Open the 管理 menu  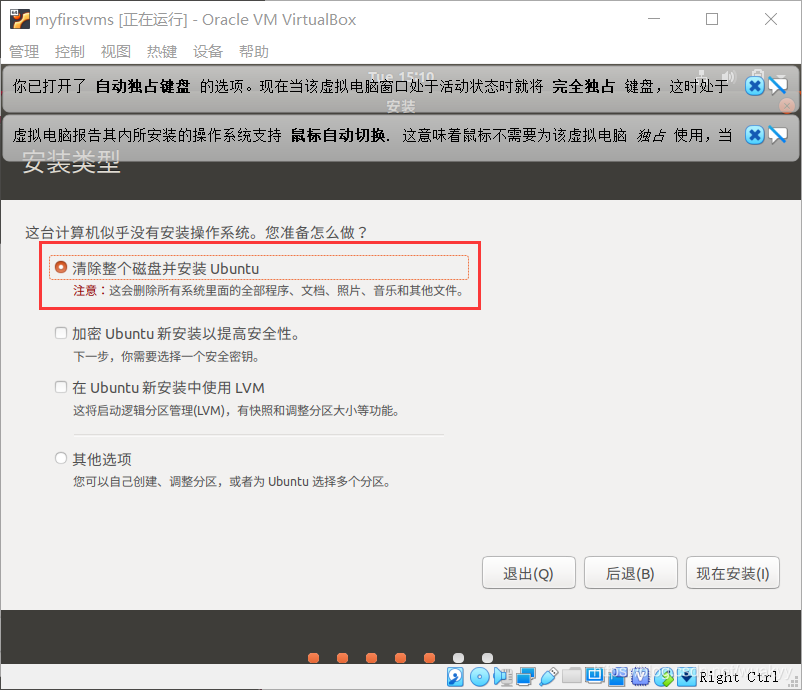click(24, 52)
